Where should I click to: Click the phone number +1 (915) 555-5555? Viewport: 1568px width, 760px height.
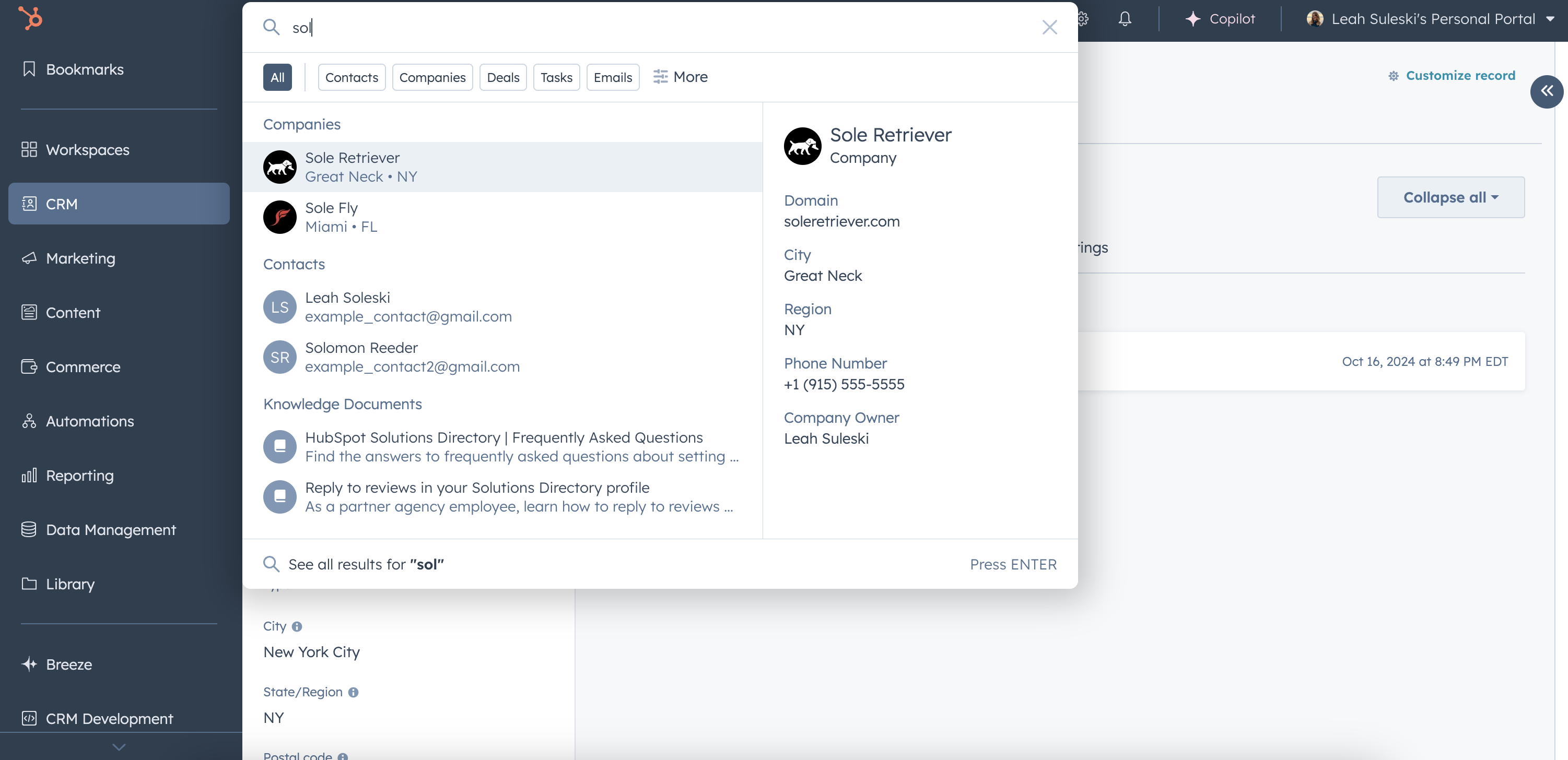[x=844, y=385]
